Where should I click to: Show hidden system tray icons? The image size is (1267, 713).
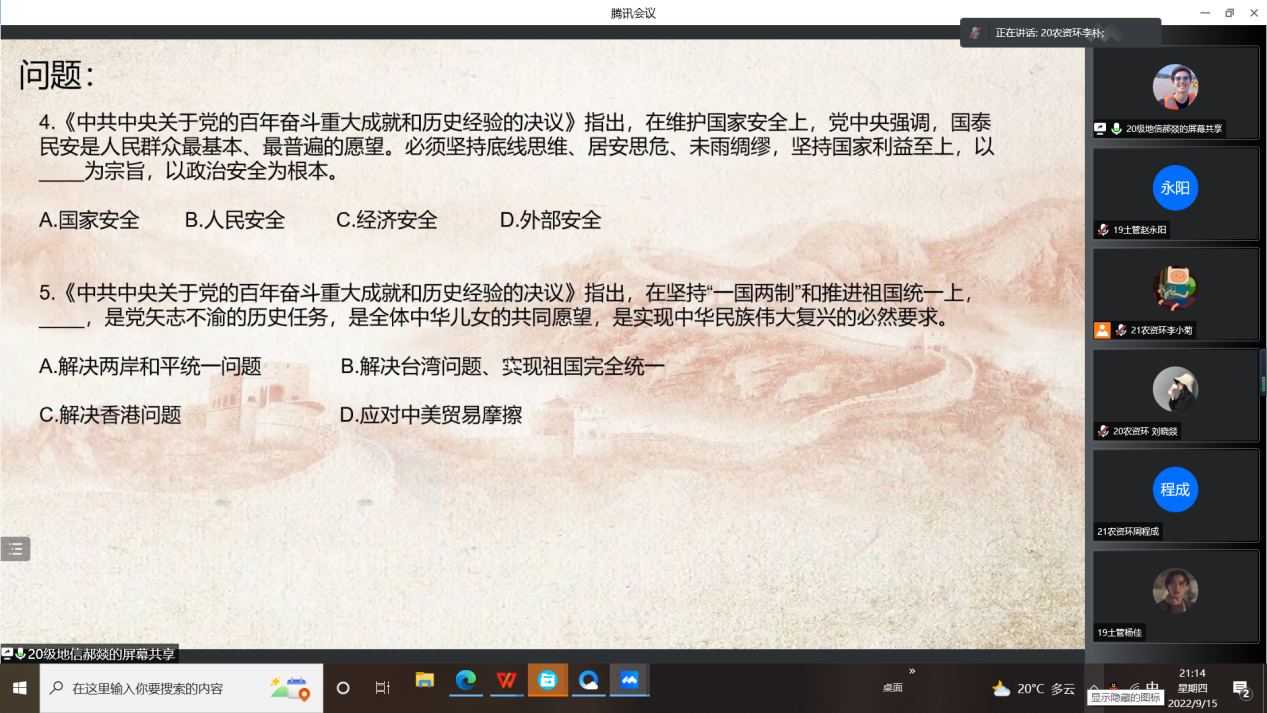click(1094, 686)
